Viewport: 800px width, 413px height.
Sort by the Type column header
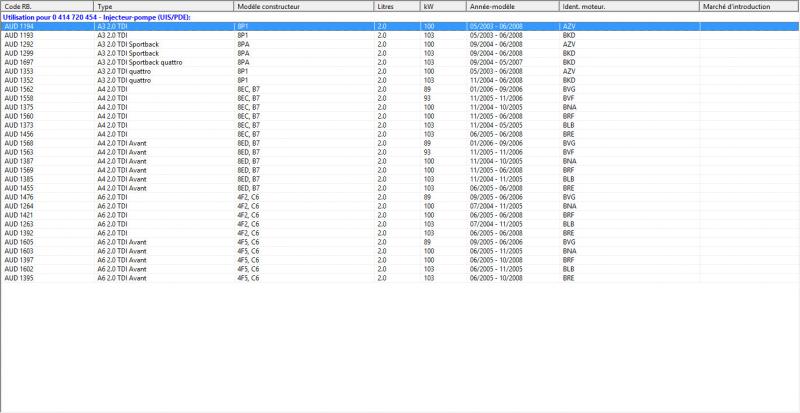click(164, 7)
